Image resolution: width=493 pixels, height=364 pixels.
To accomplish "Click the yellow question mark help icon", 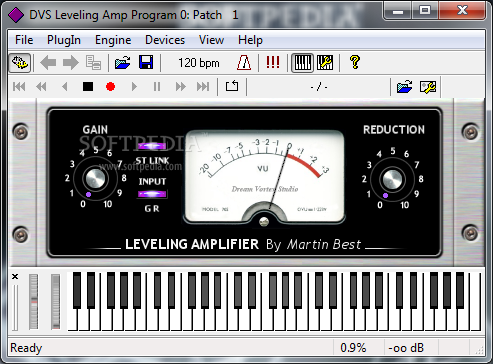I will coord(355,62).
